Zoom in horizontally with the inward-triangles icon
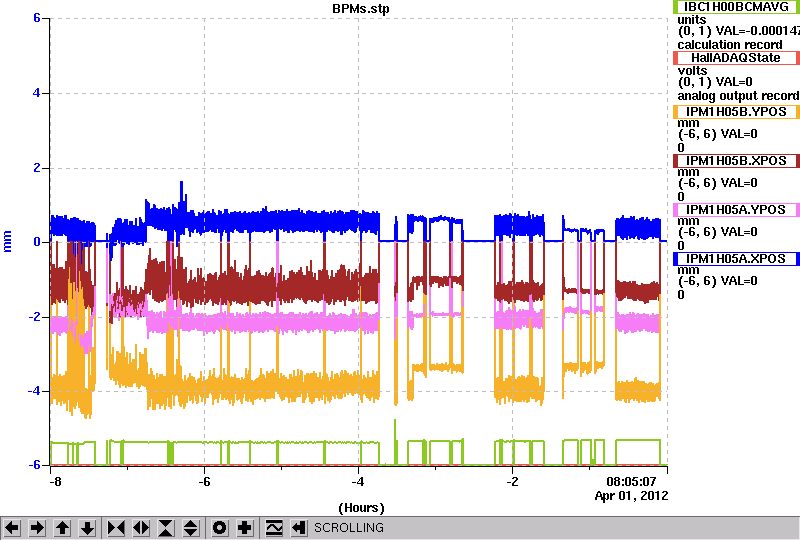Image resolution: width=800 pixels, height=540 pixels. point(116,528)
